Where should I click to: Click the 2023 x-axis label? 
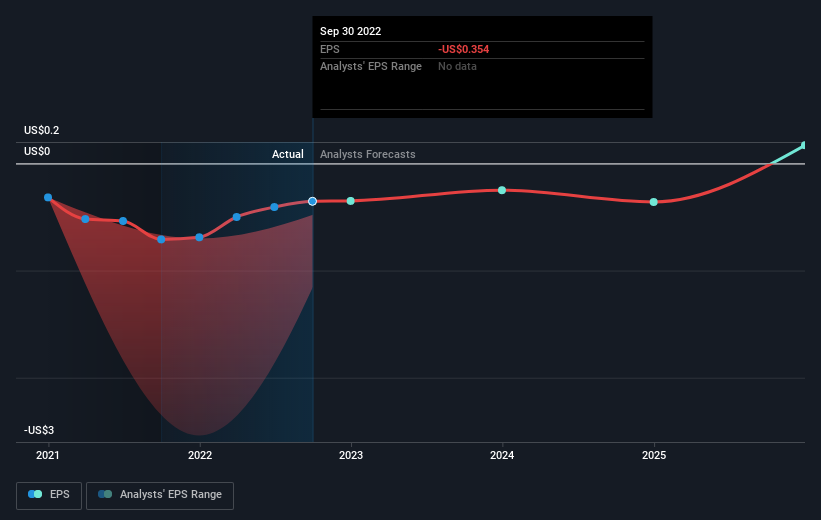(351, 455)
